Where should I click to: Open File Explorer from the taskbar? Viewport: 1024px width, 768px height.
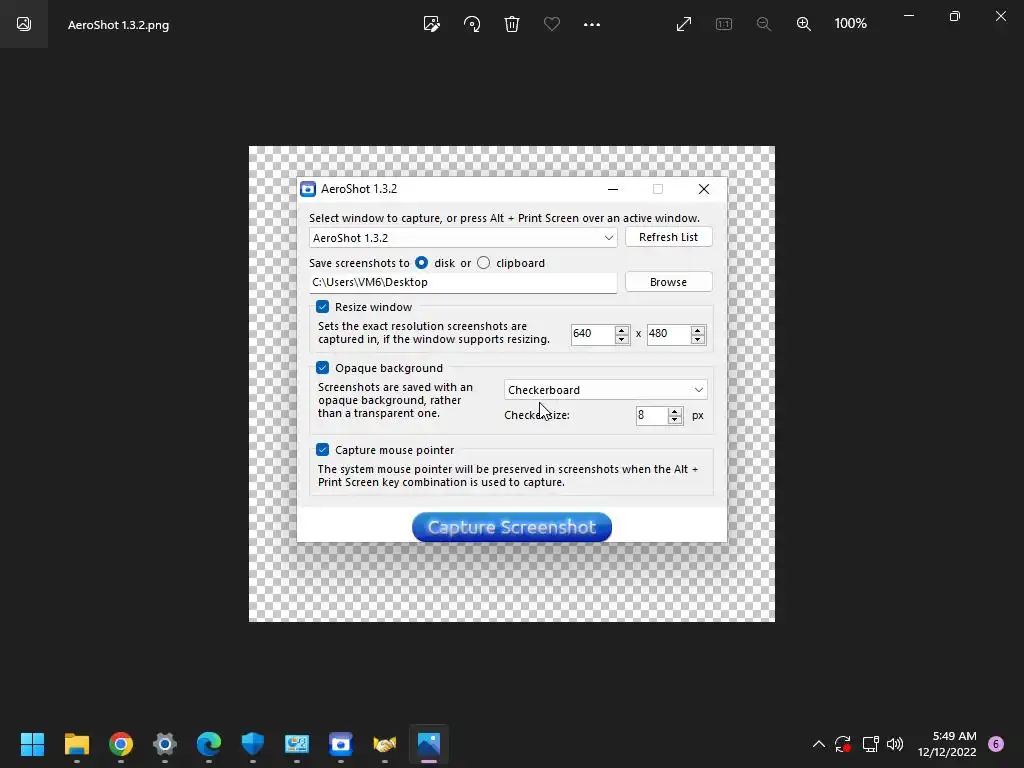tap(76, 744)
